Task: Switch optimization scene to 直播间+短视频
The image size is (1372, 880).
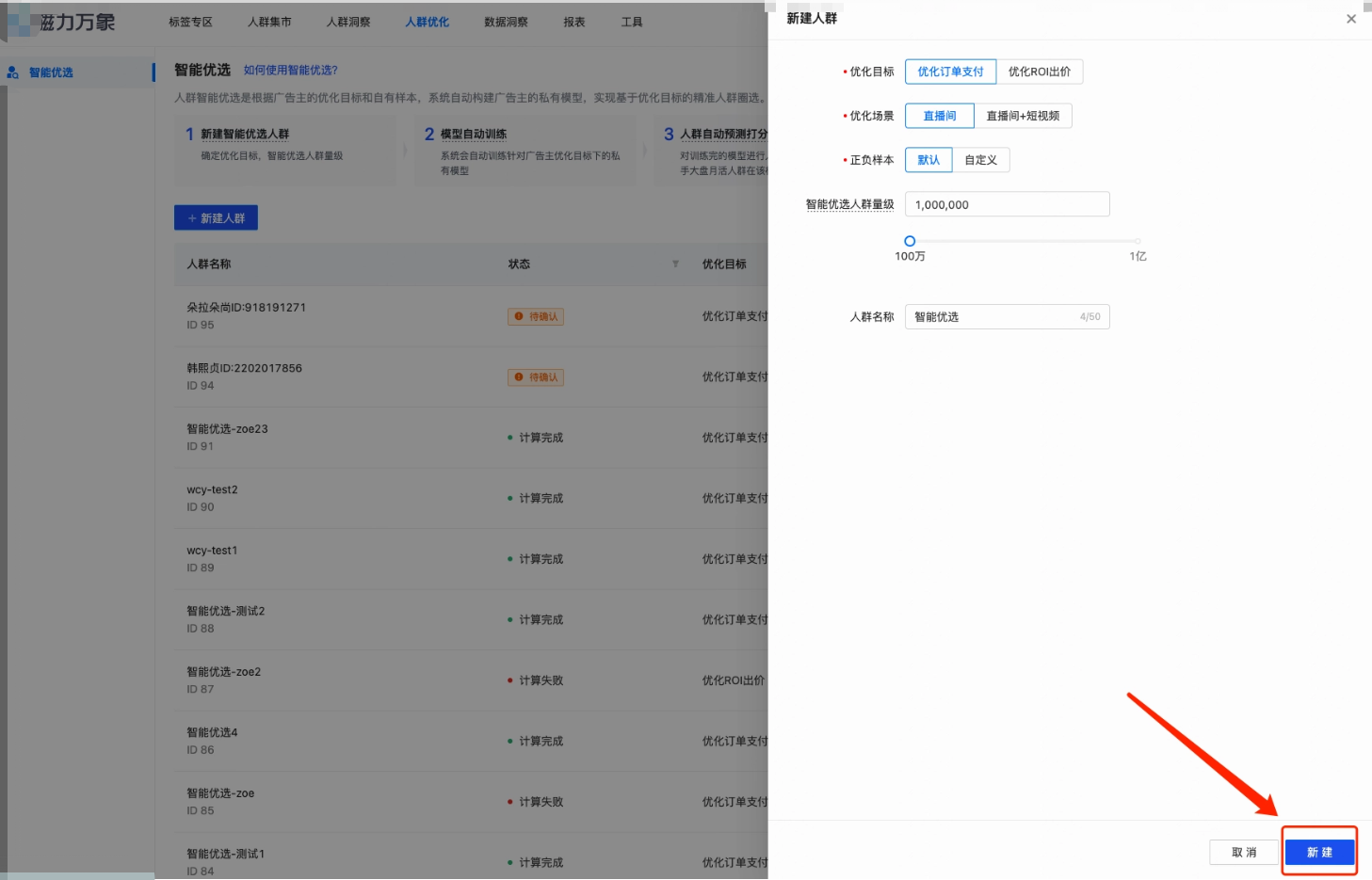Action: pos(1024,115)
